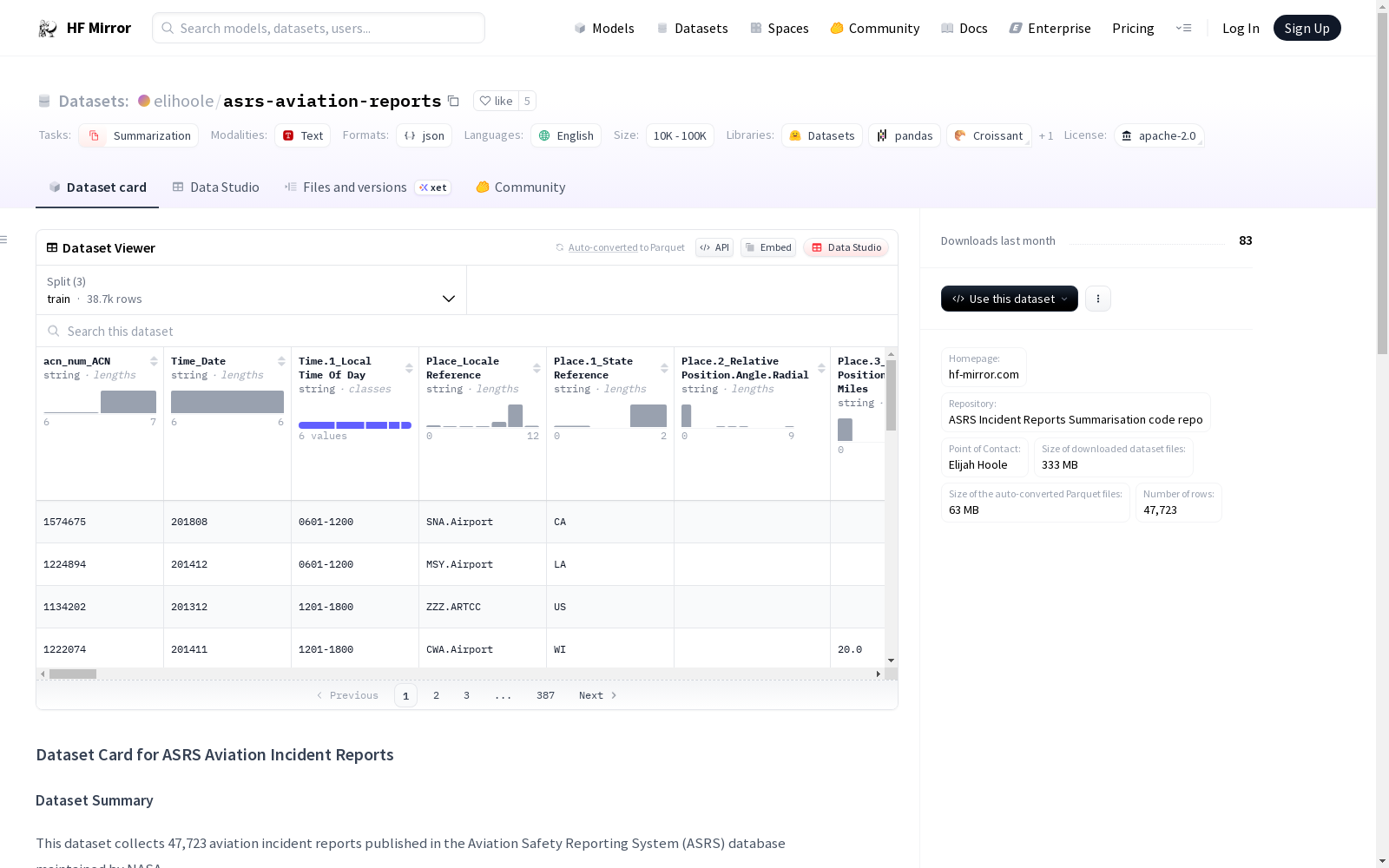Click the Croissant library tag
This screenshot has height=868, width=1389.
[x=989, y=135]
